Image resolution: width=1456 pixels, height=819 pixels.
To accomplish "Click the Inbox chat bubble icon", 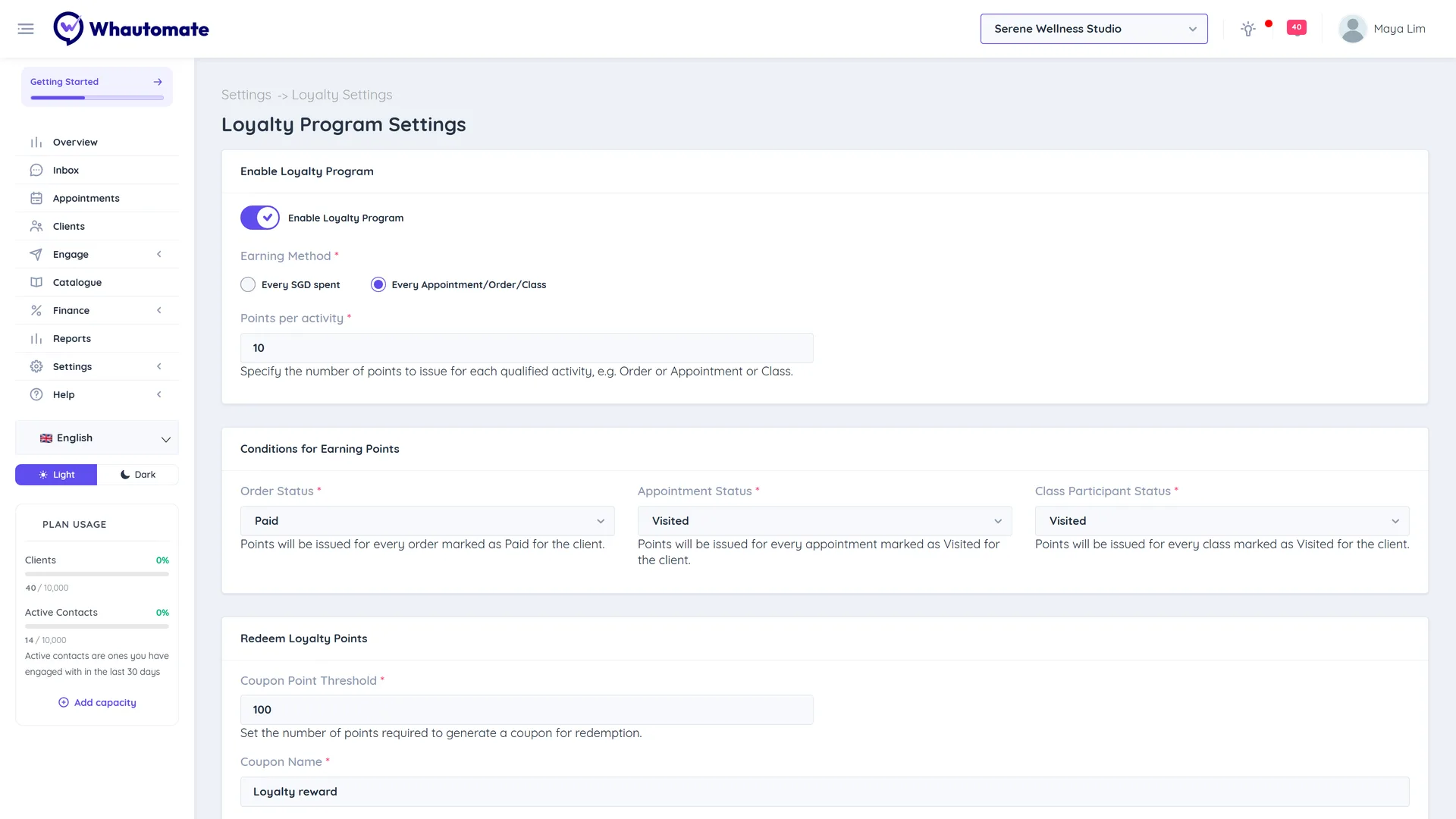I will click(x=36, y=171).
